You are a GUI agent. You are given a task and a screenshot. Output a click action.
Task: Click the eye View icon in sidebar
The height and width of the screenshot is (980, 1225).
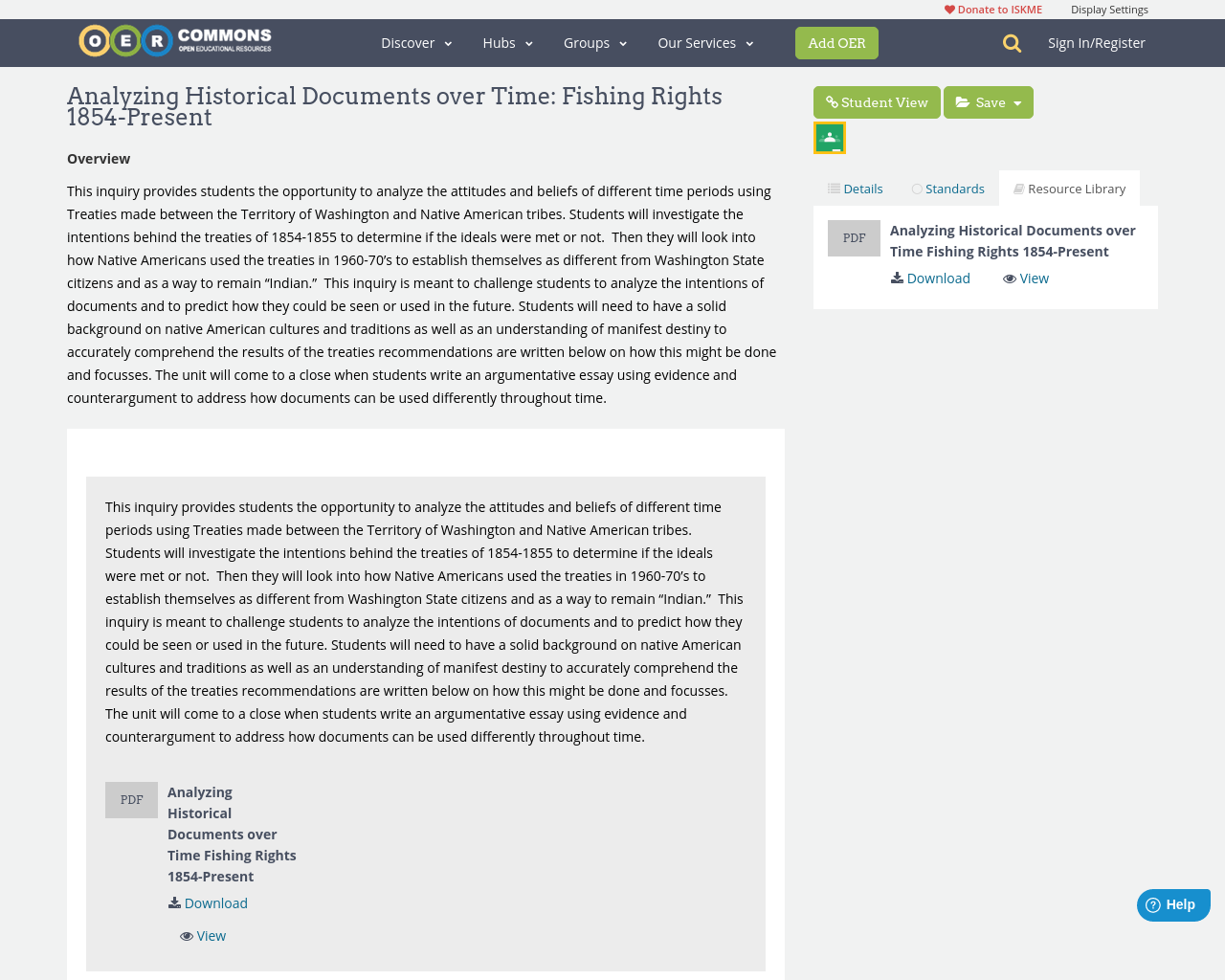(1010, 278)
